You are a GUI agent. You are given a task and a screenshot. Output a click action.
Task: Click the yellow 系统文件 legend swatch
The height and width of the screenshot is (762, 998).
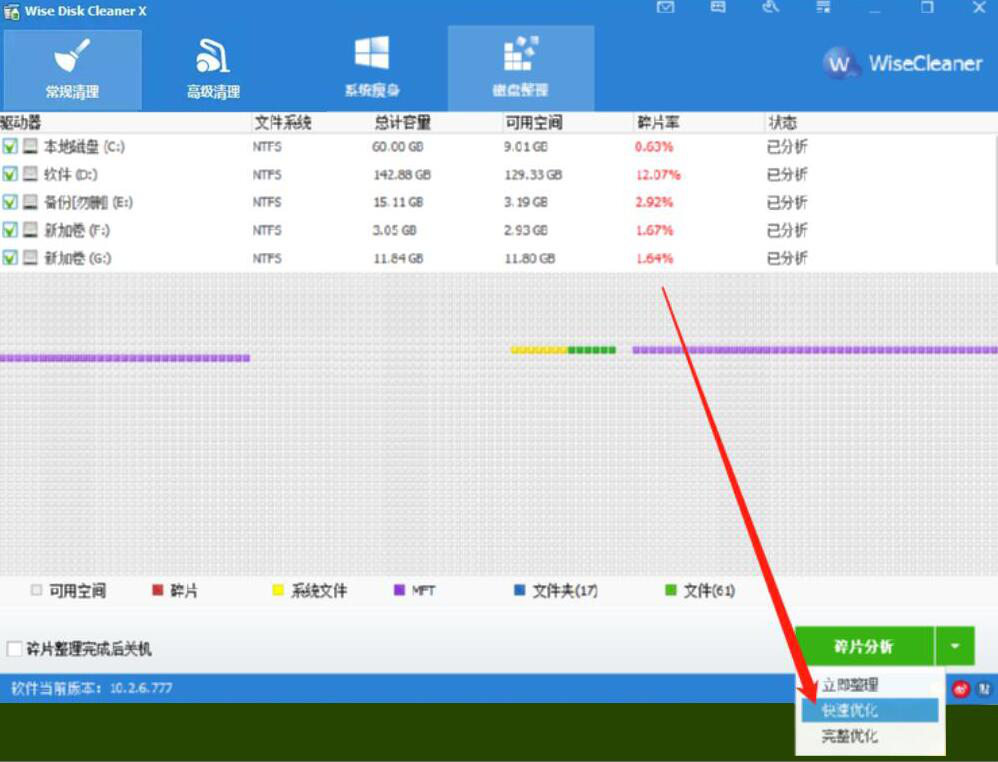coord(278,590)
